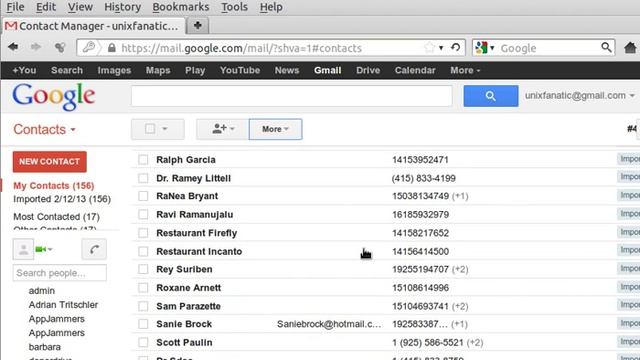This screenshot has width=640, height=360.
Task: Check the box beside Rey Suriben
Action: [143, 269]
